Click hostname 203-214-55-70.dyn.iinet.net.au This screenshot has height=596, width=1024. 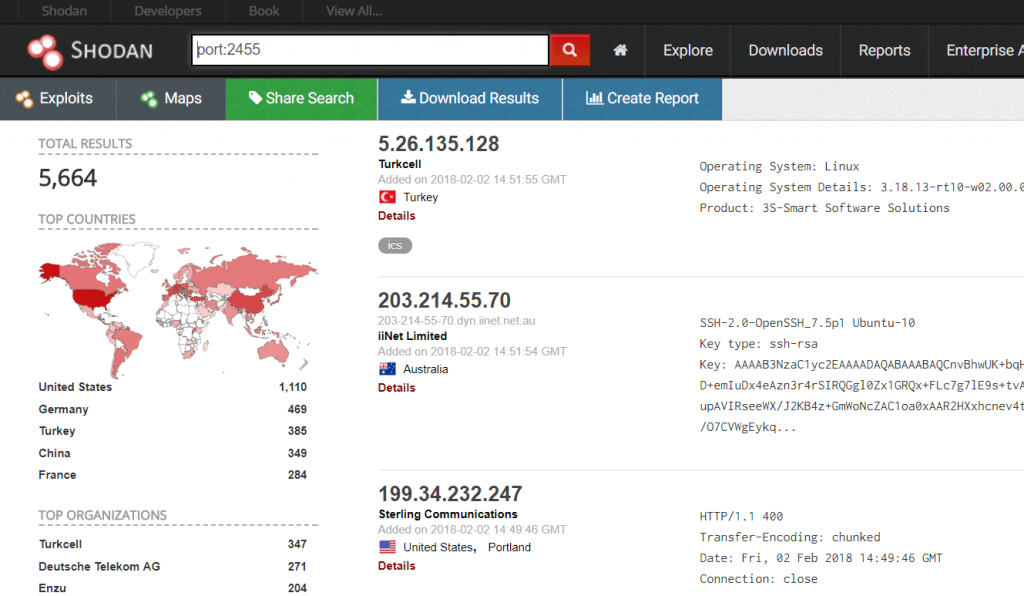(x=456, y=321)
